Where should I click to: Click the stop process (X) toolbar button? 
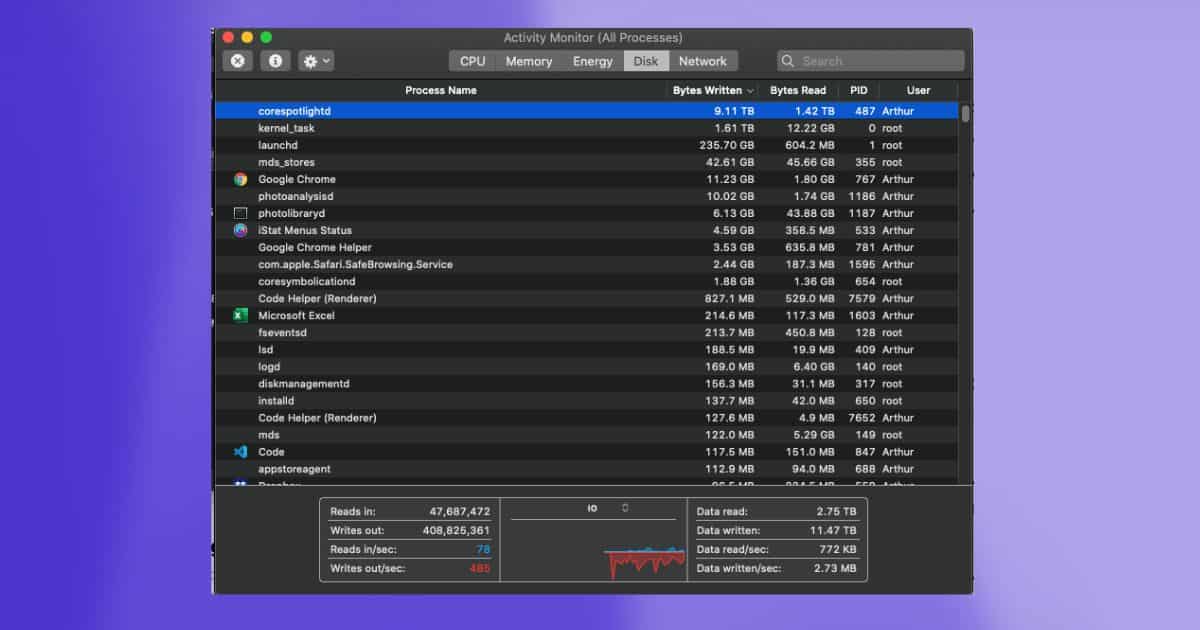point(237,61)
